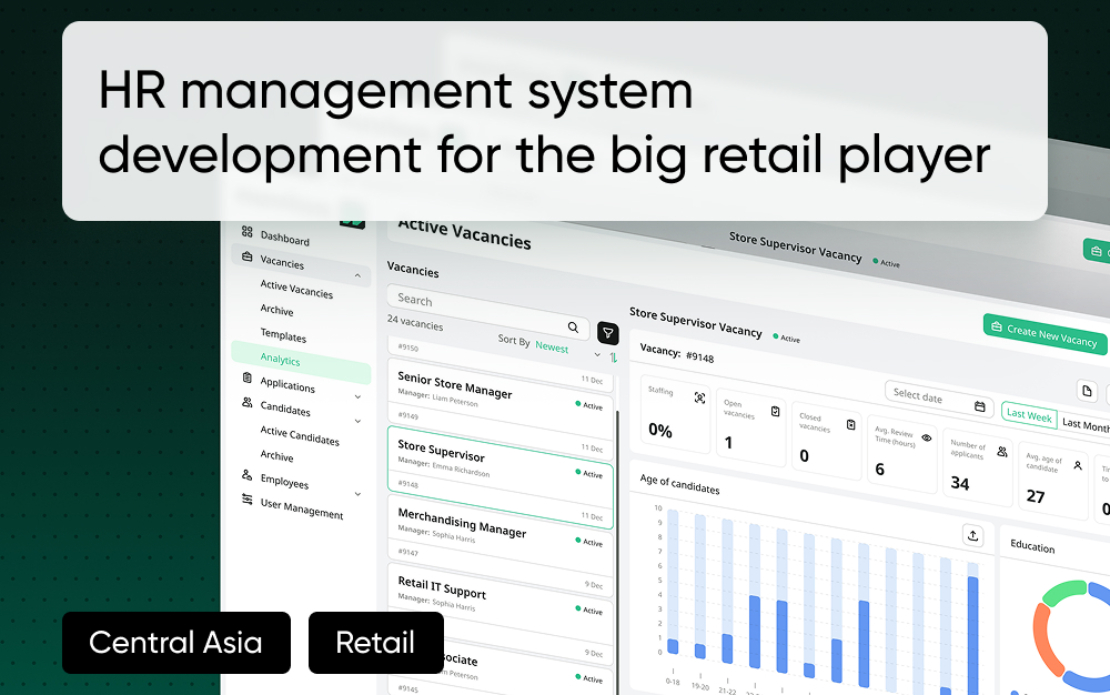Go to Active Vacancies in sidebar
This screenshot has width=1110, height=695.
click(296, 289)
